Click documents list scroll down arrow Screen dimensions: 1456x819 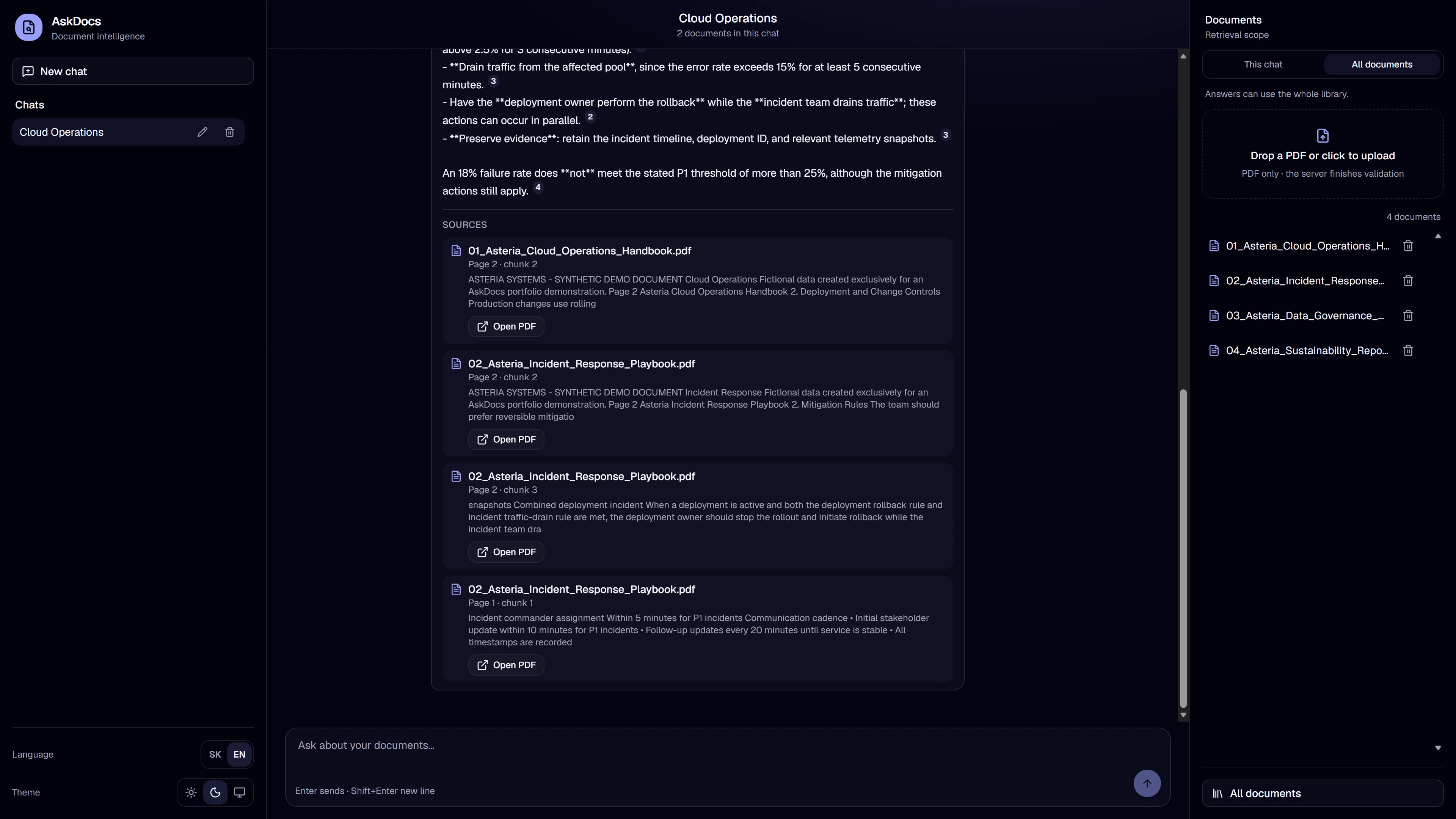[1438, 748]
